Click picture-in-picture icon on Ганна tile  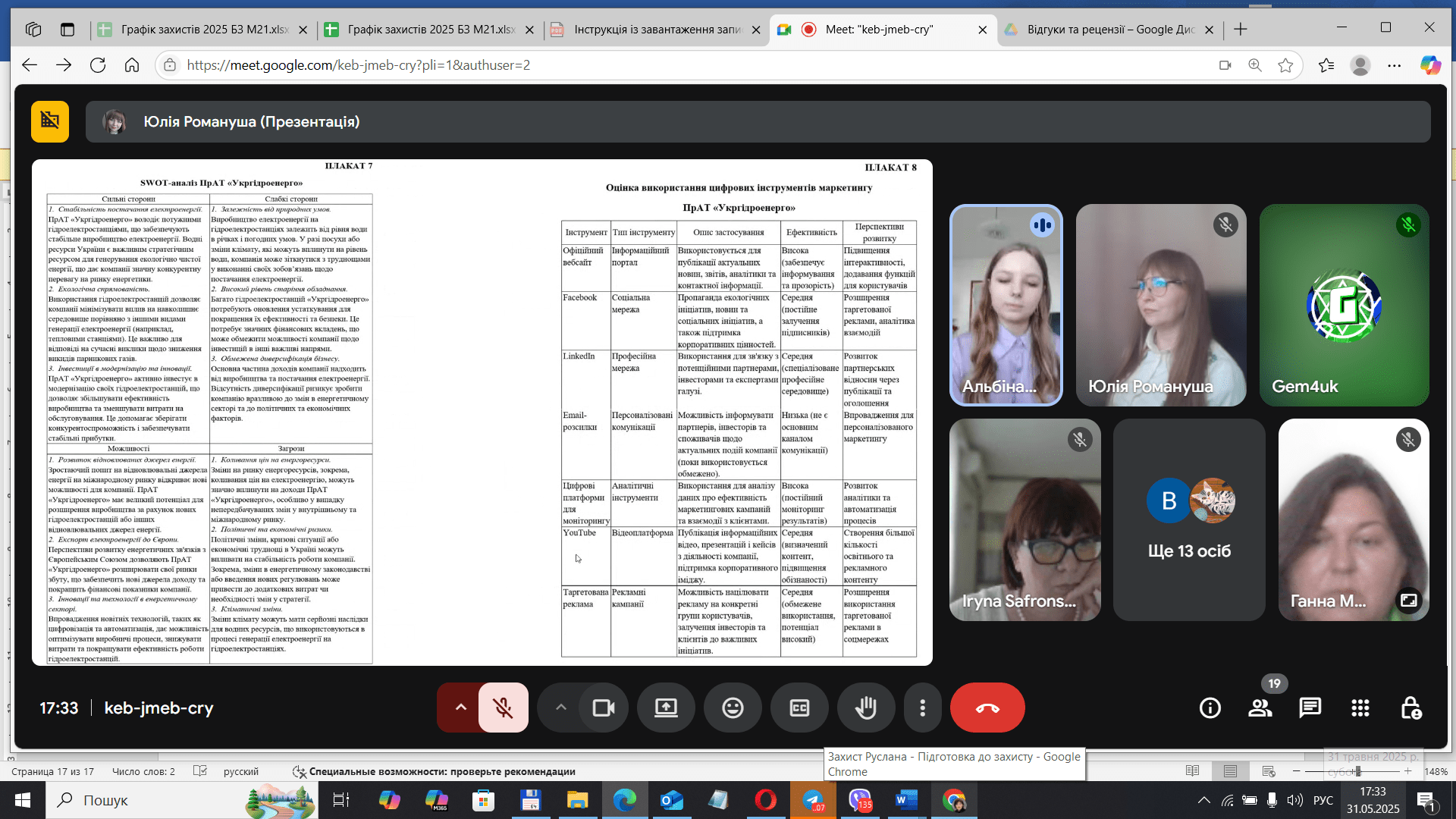point(1408,600)
